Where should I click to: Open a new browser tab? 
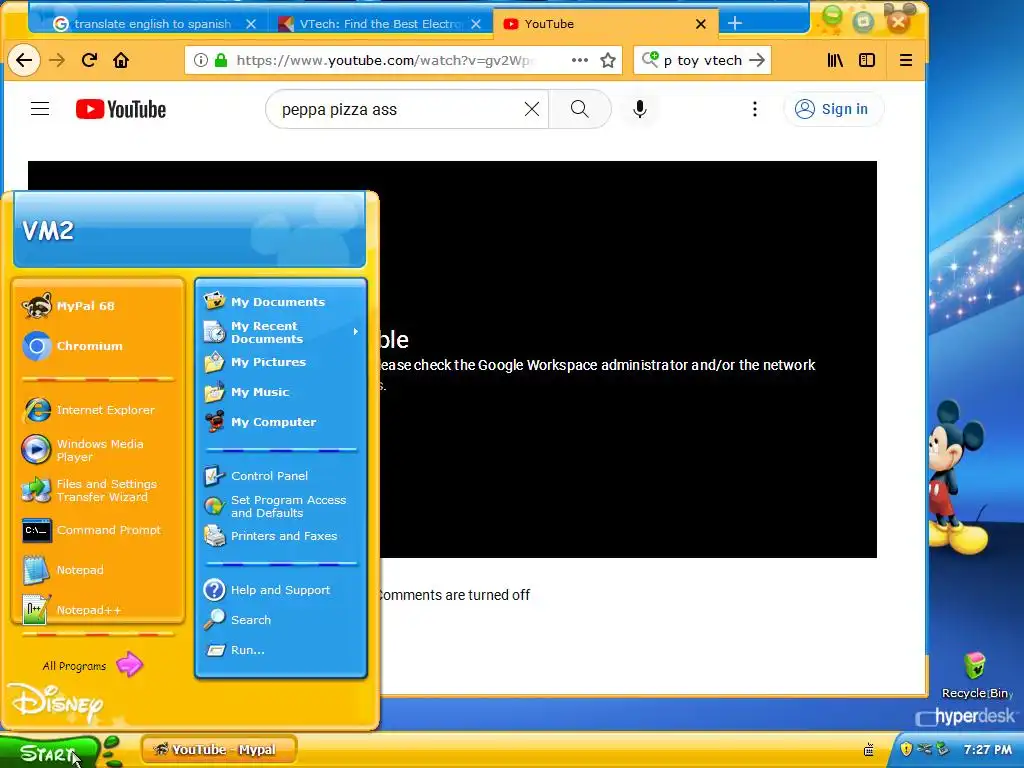[735, 24]
